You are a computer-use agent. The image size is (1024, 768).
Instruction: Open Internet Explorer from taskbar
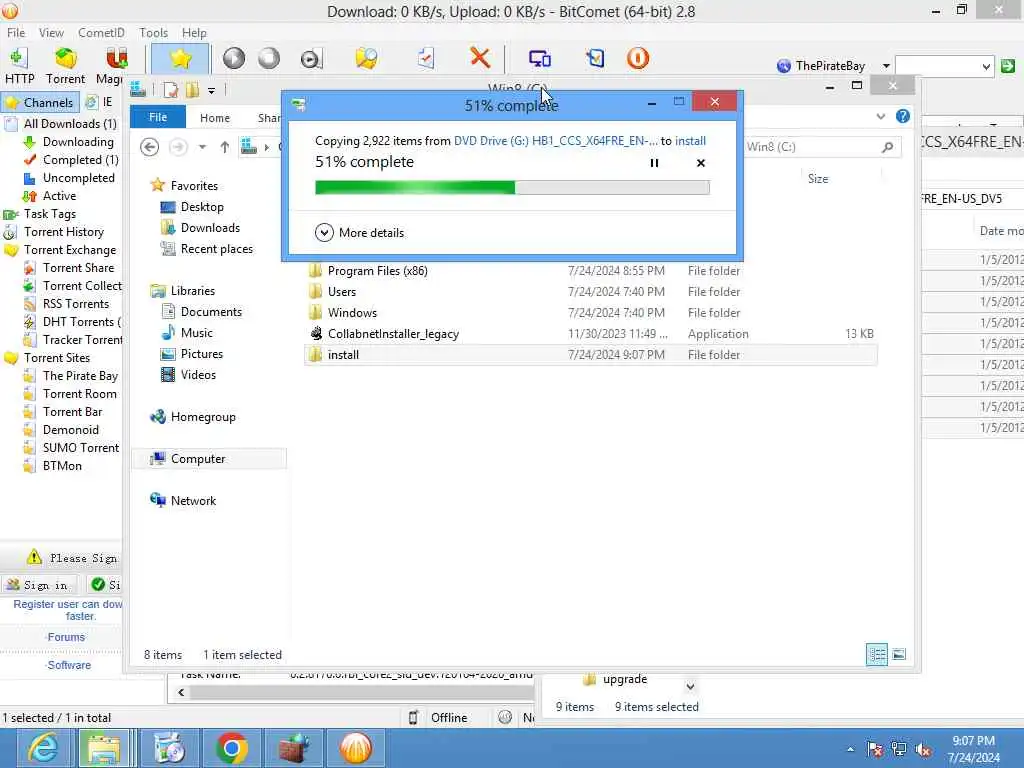point(43,748)
